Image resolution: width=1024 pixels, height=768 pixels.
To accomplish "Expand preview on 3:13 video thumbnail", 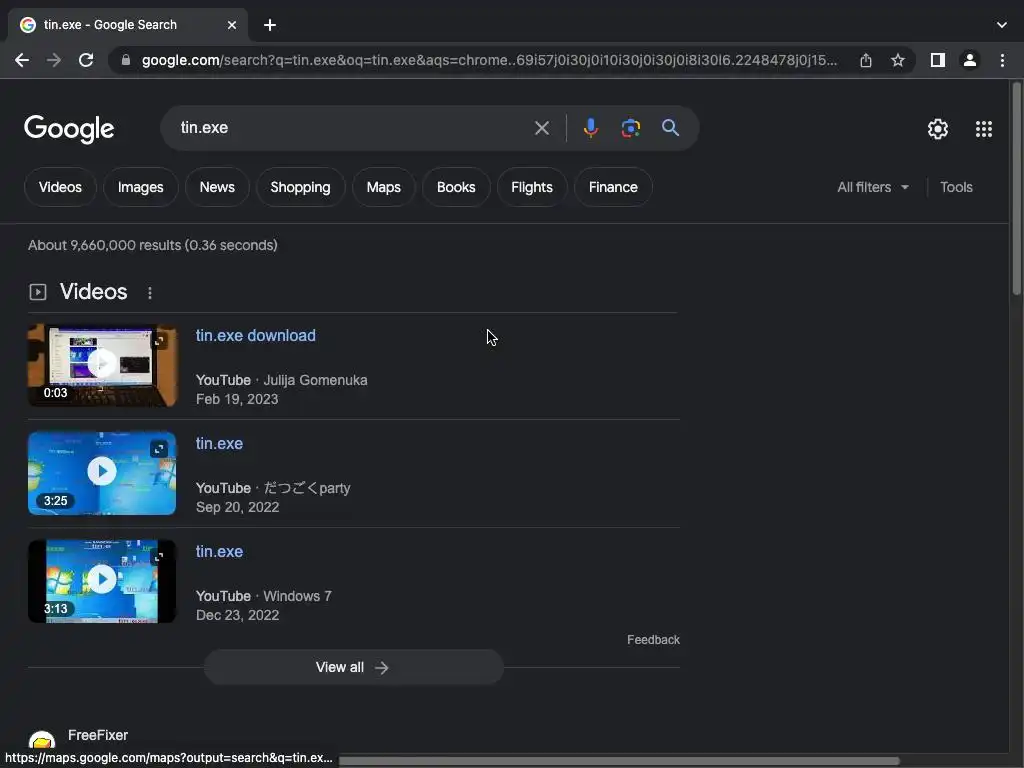I will (159, 556).
